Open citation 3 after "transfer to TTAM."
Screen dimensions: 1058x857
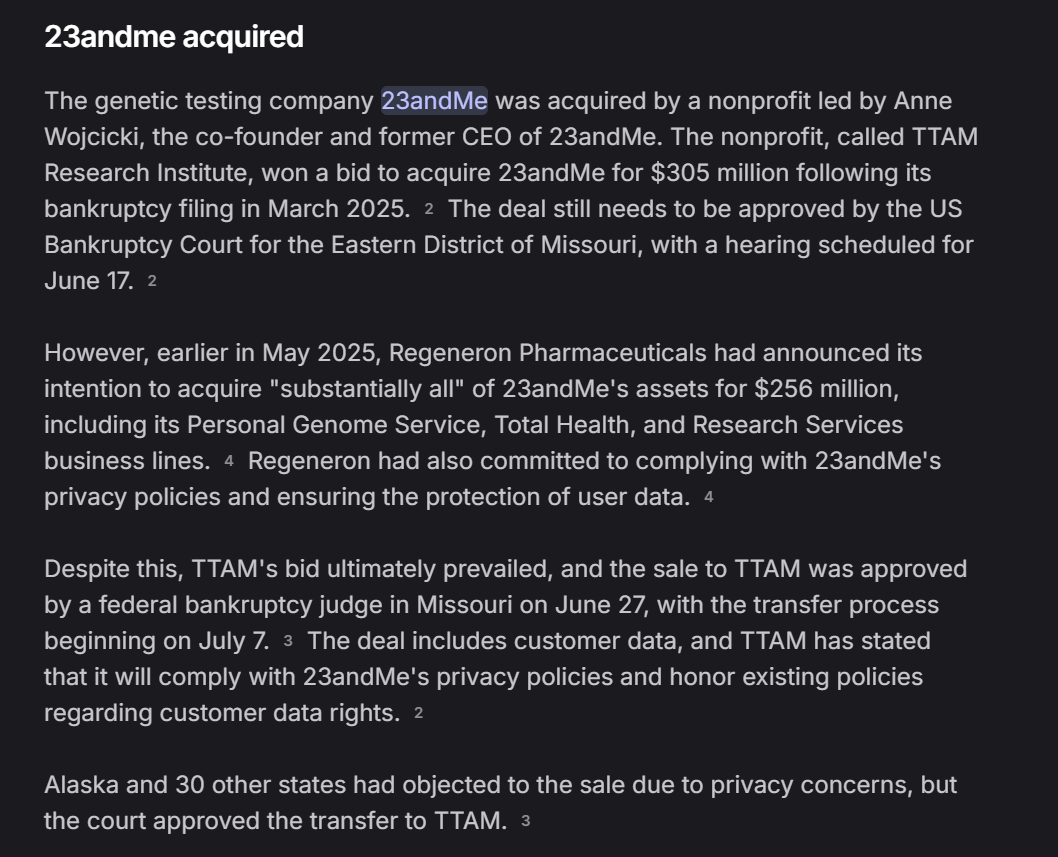click(x=526, y=821)
